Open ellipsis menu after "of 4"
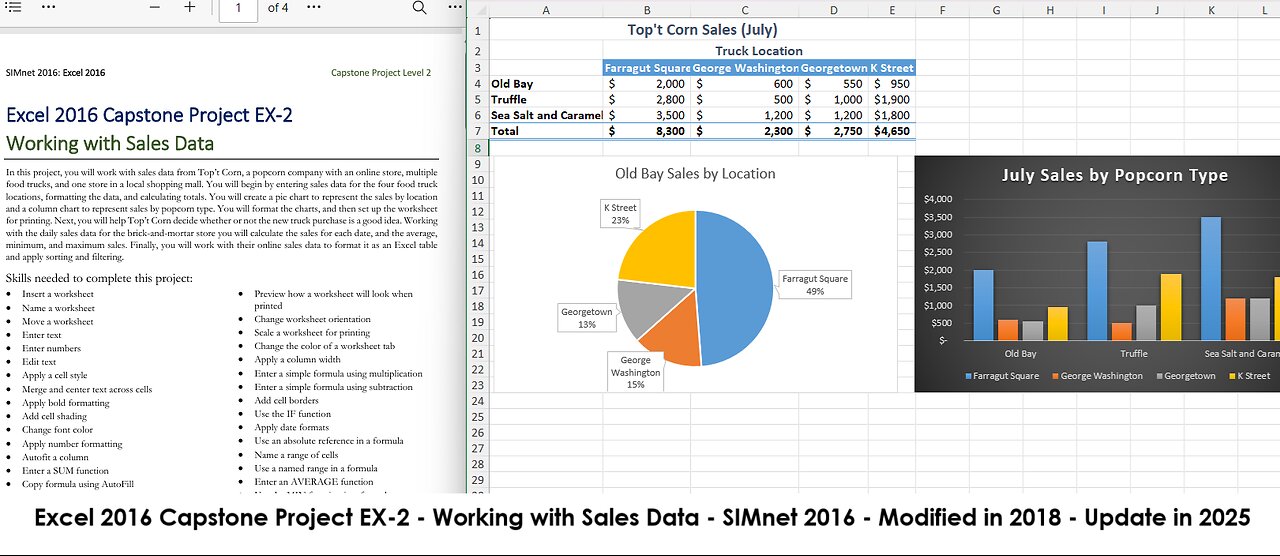Viewport: 1280px width, 556px height. click(x=313, y=7)
